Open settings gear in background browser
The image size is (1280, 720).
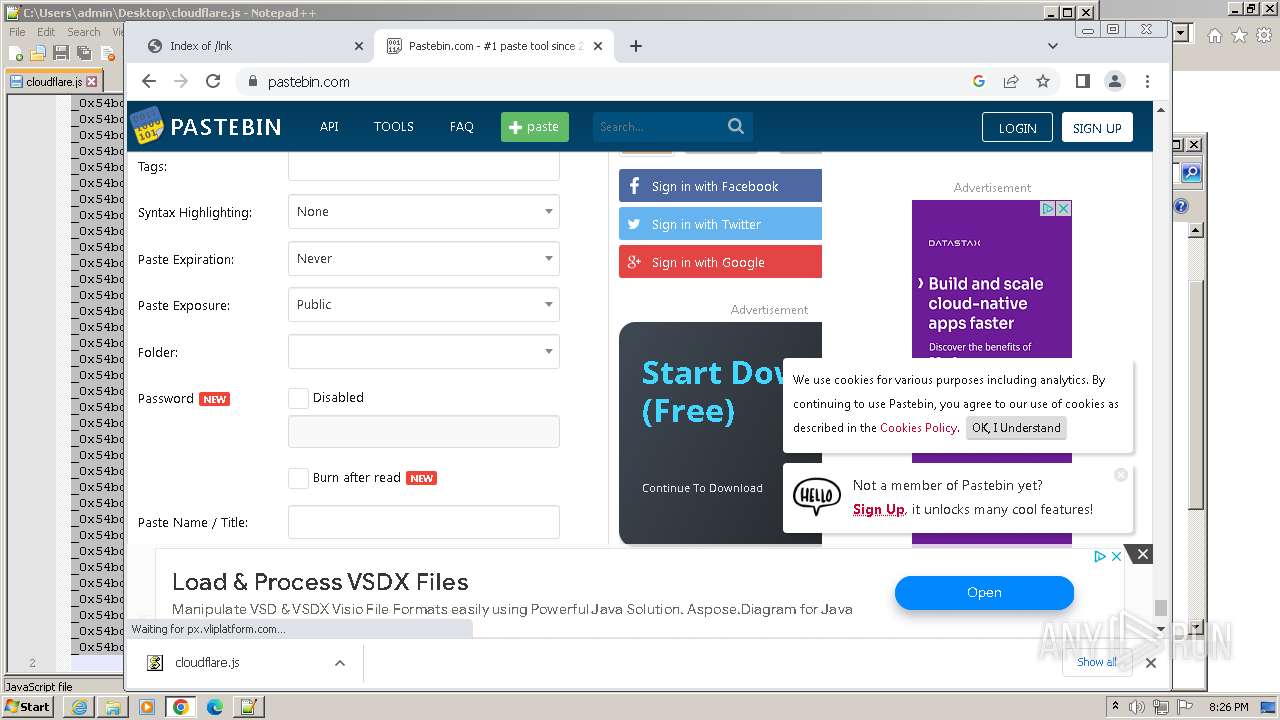pyautogui.click(x=1263, y=35)
